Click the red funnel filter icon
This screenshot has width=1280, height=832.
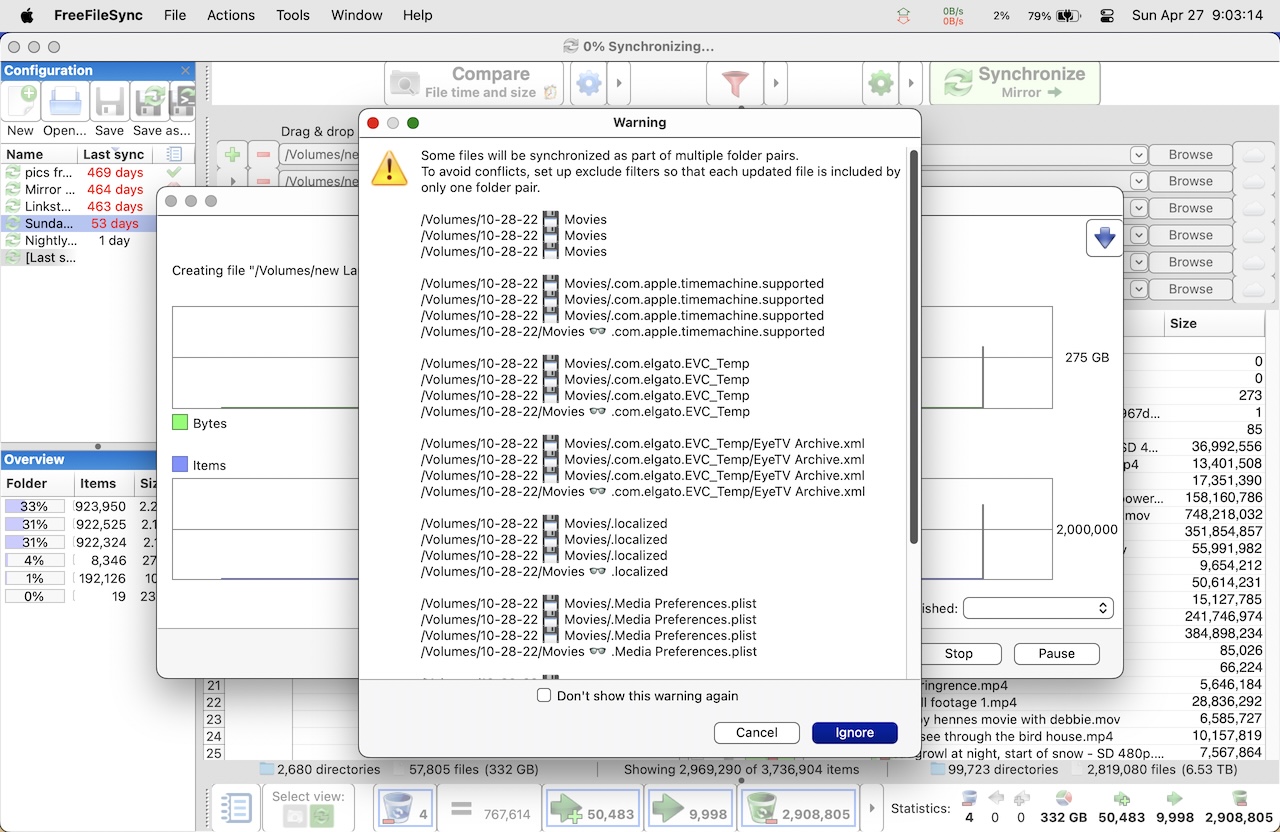[x=735, y=84]
